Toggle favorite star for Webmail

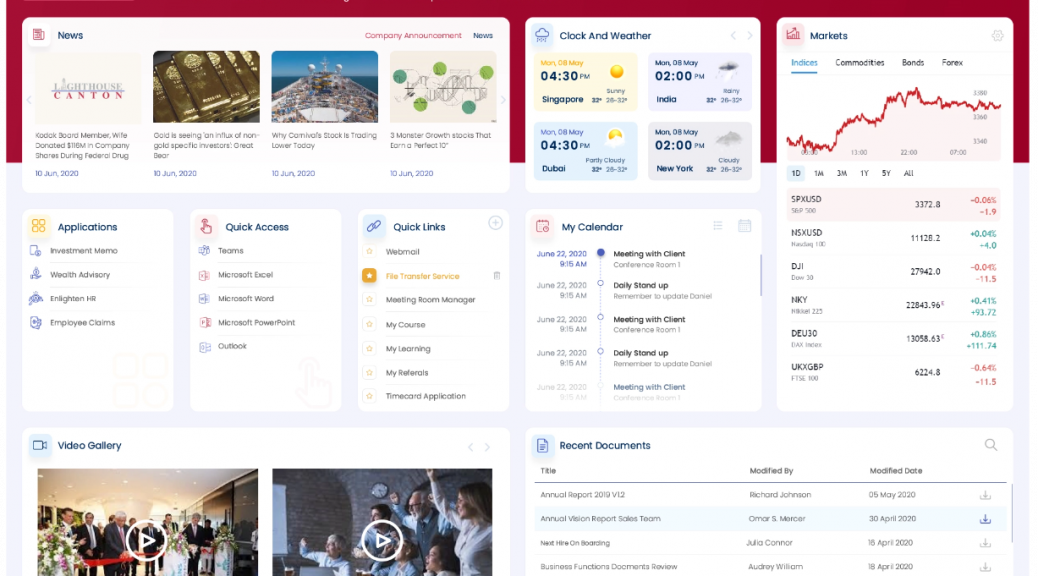369,252
